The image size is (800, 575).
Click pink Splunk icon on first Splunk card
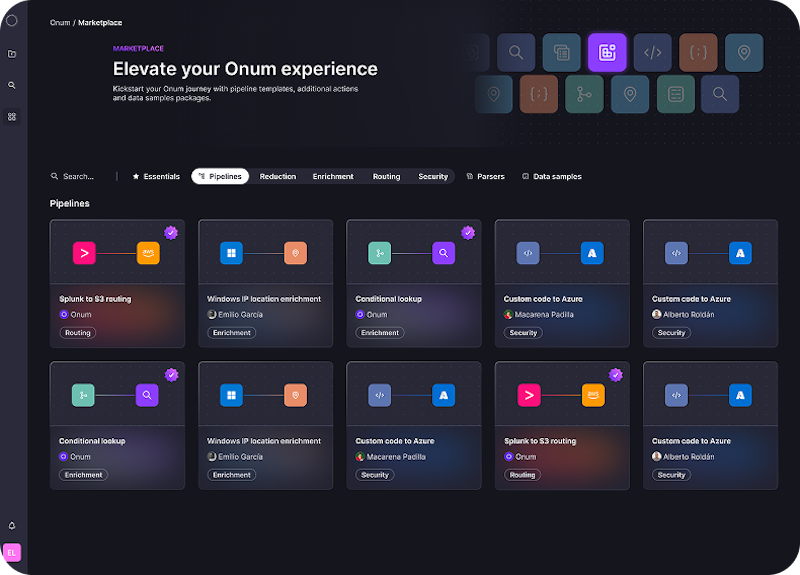pyautogui.click(x=84, y=253)
